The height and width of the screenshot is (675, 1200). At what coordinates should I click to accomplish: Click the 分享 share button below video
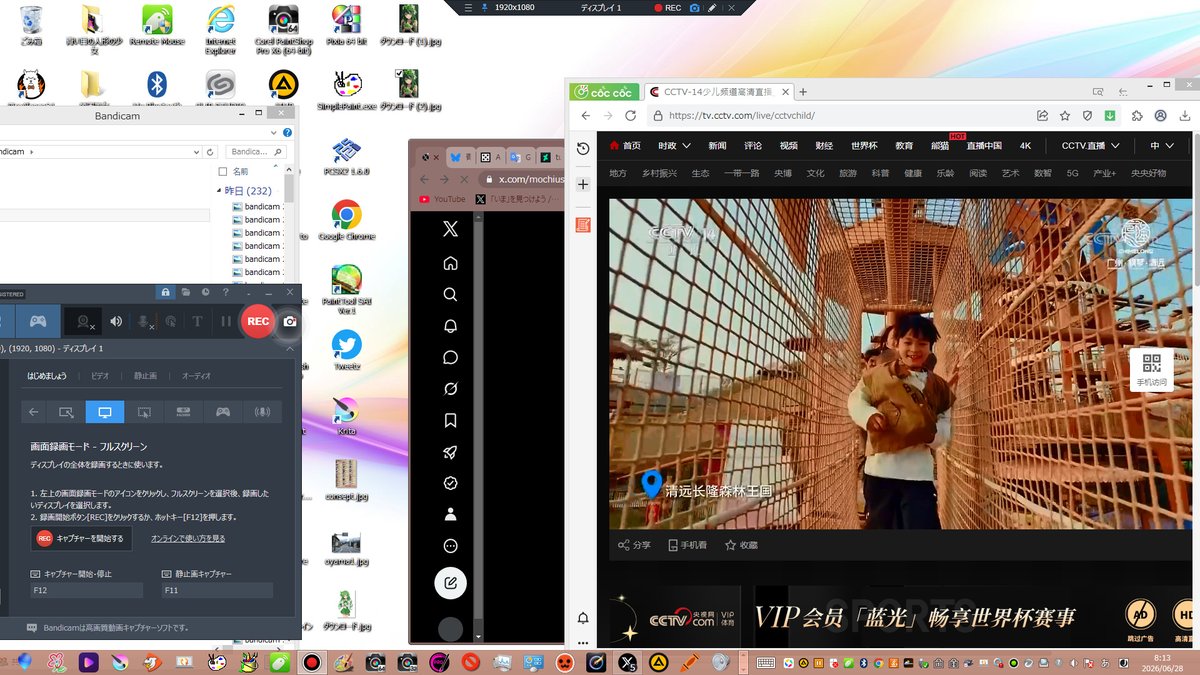coord(634,545)
